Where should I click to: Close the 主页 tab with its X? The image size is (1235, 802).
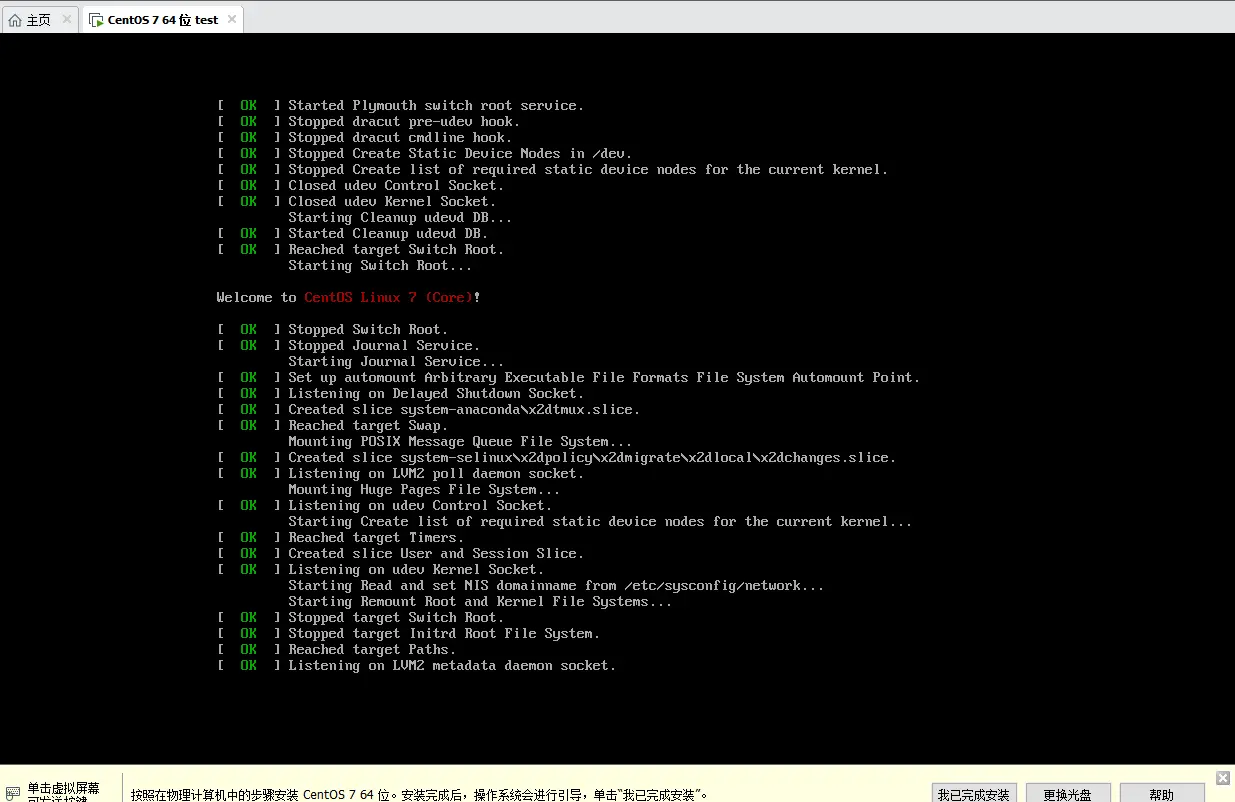(66, 19)
